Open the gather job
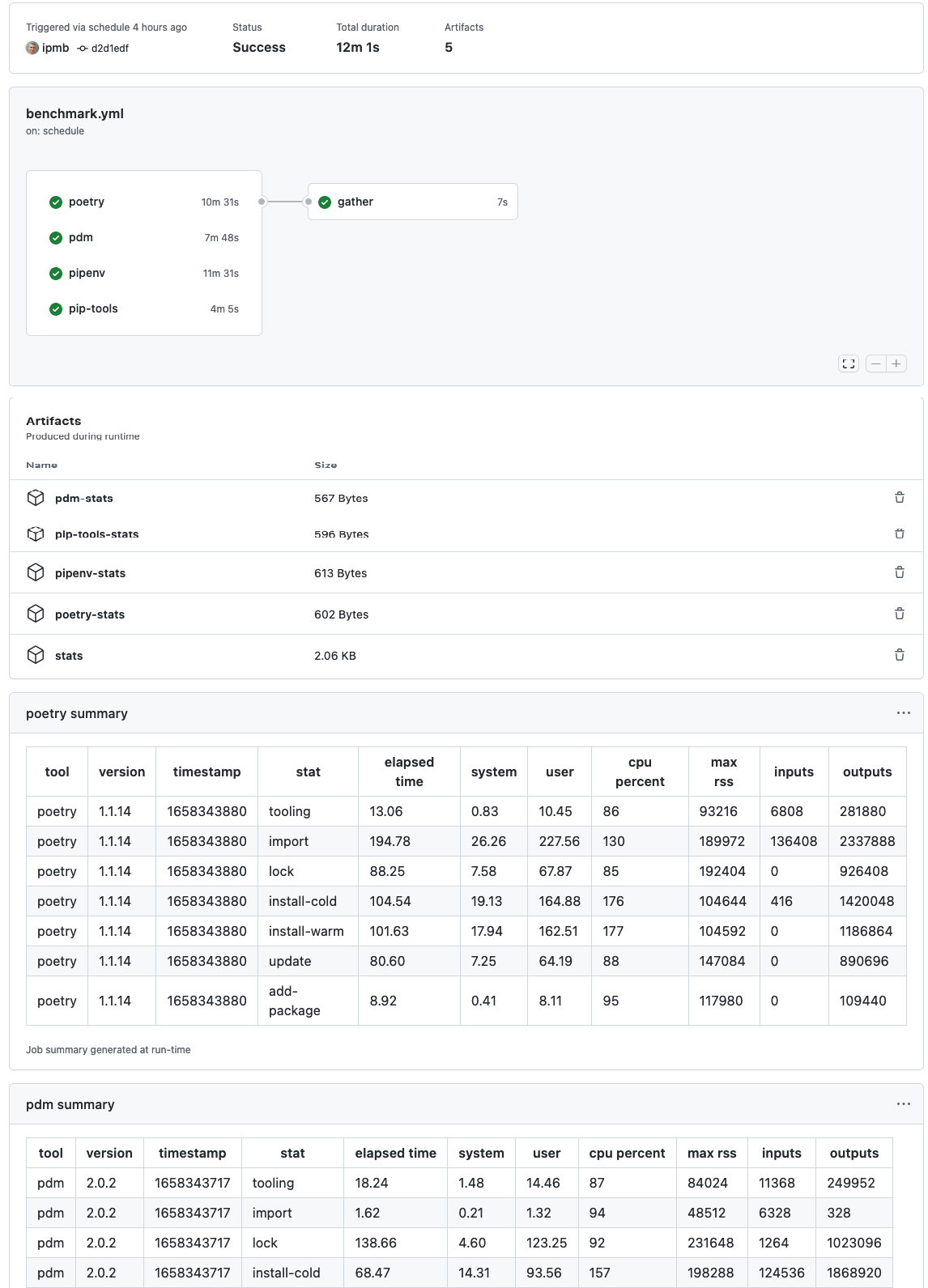 (x=413, y=202)
